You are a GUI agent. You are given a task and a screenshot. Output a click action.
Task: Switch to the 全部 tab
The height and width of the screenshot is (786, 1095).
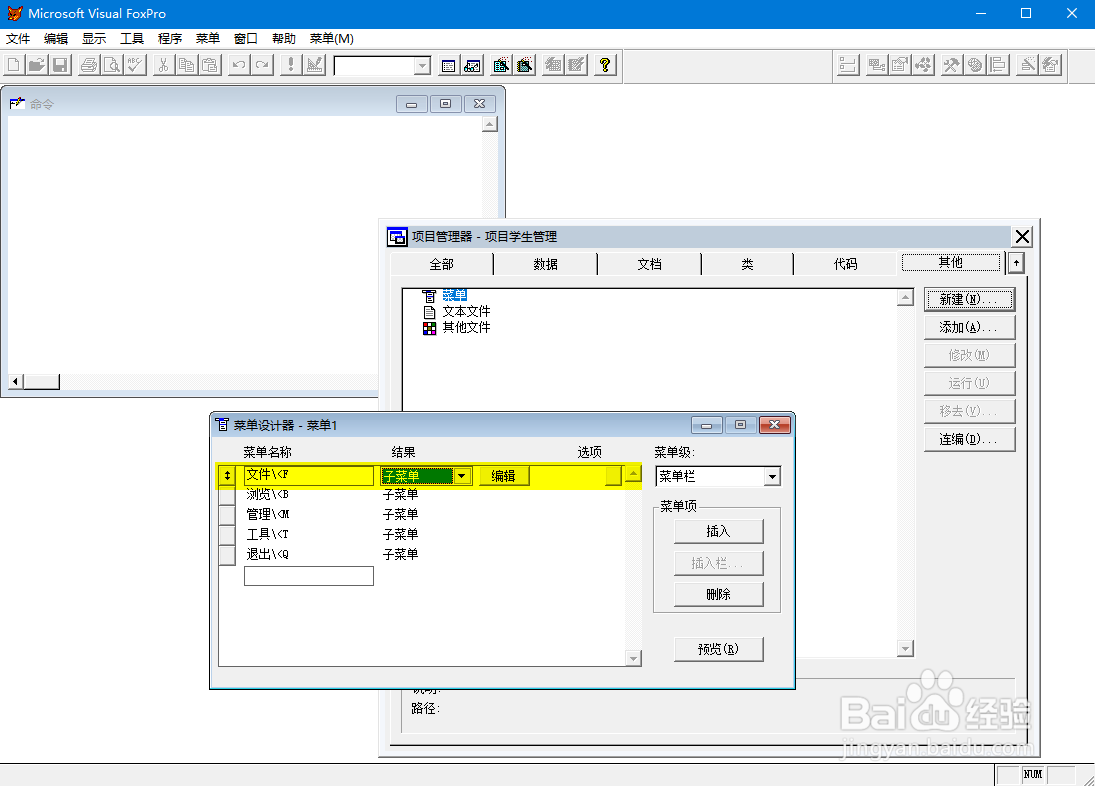click(x=441, y=264)
